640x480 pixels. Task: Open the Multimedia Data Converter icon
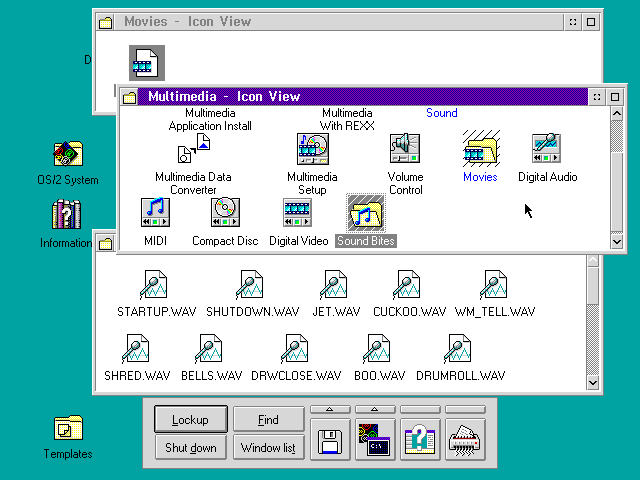pos(194,148)
